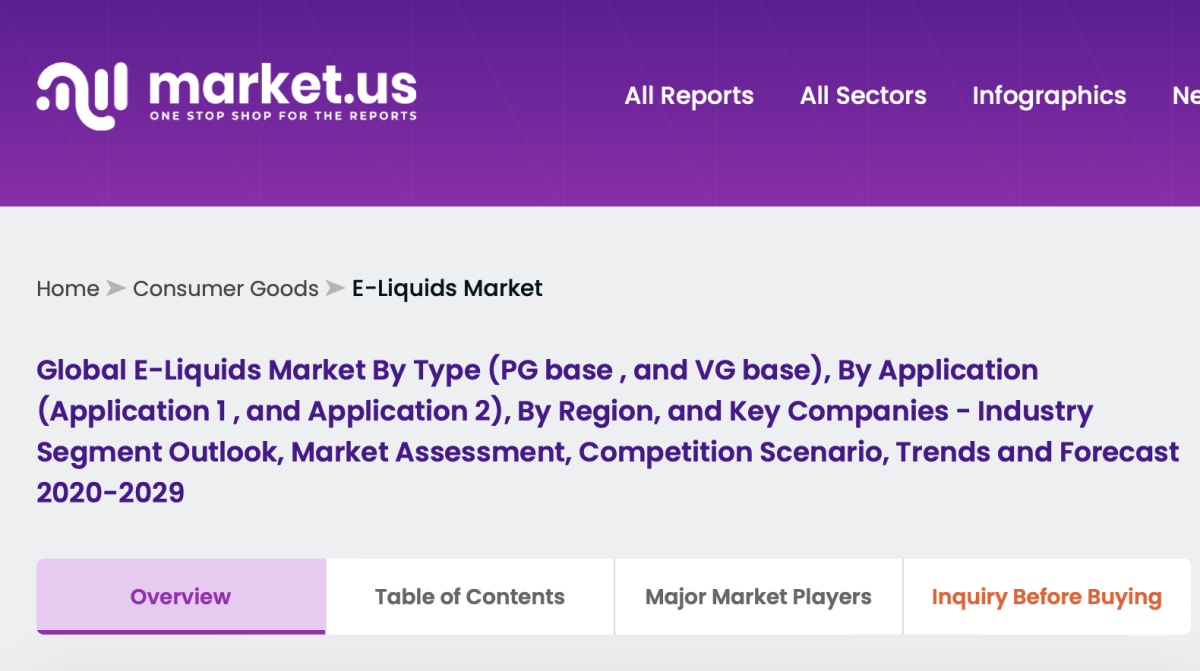Image resolution: width=1200 pixels, height=671 pixels.
Task: Select the E-Liquids Market breadcrumb item
Action: point(447,289)
